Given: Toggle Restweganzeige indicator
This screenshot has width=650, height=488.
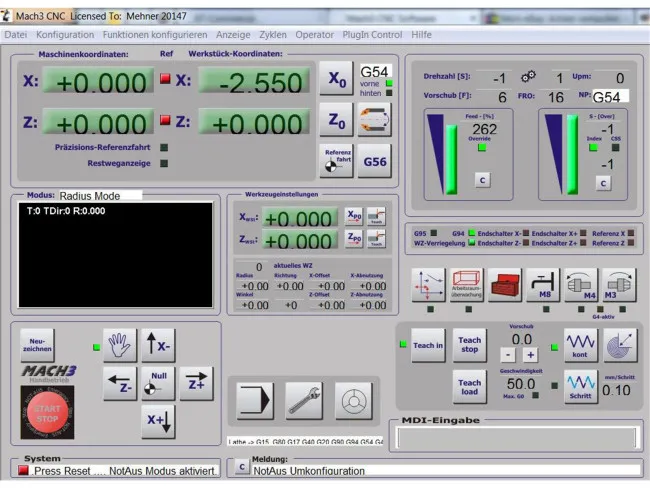Looking at the screenshot, I should click(164, 163).
